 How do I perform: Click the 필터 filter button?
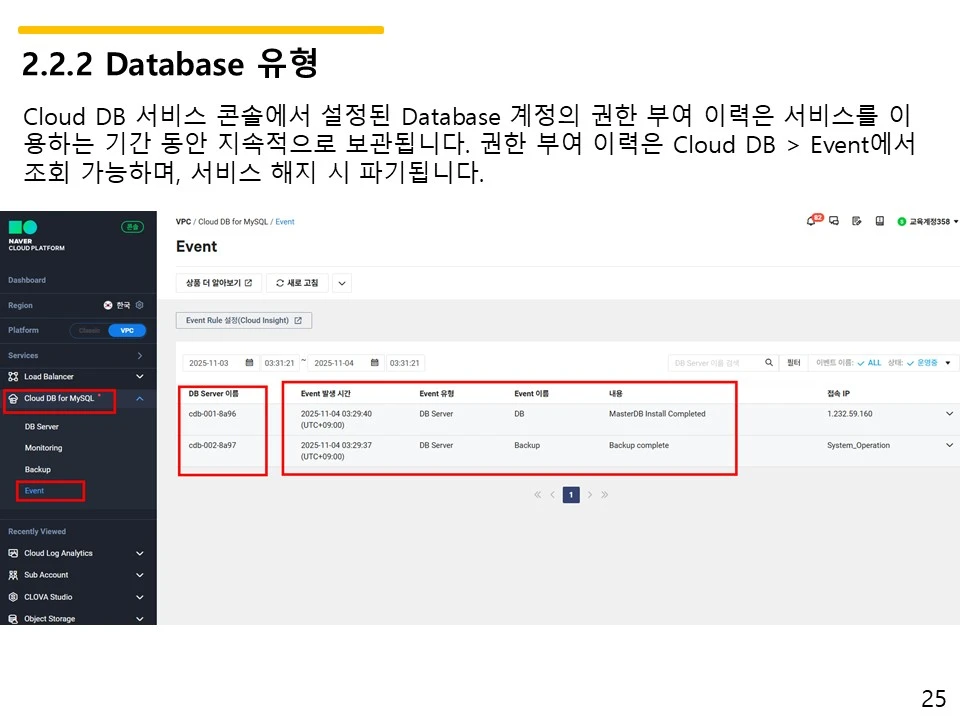point(793,362)
